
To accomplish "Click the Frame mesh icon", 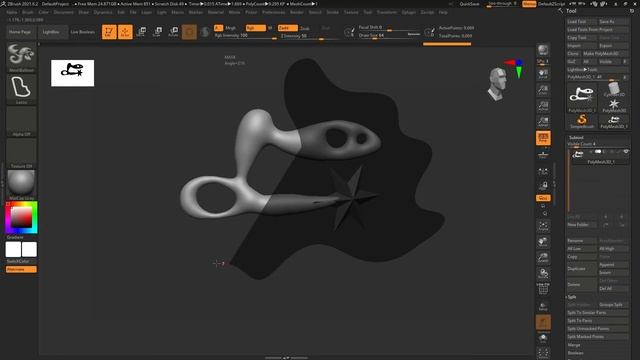I will coord(543,226).
